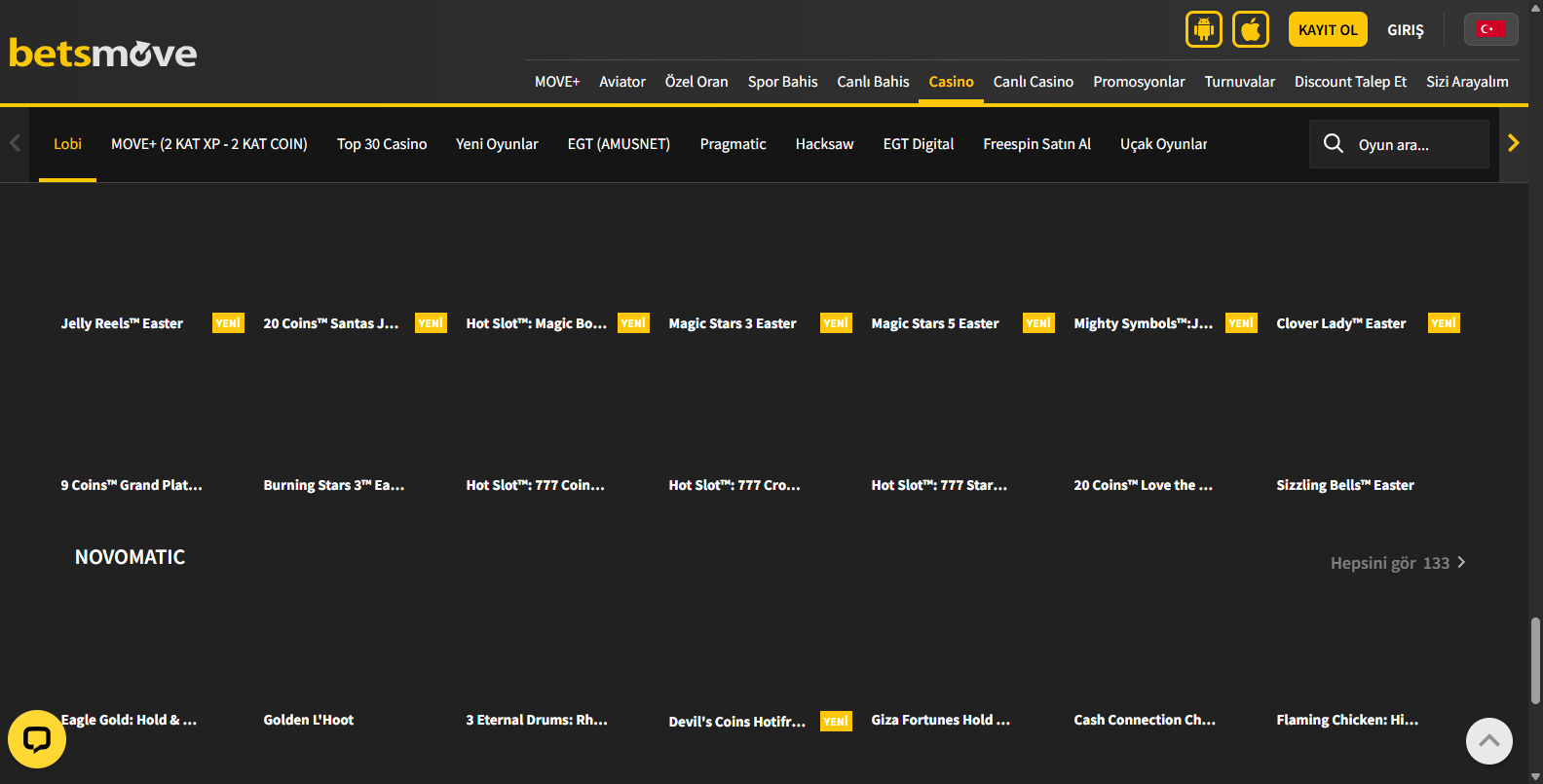Click the page vertical scrollbar thumb
The width and height of the screenshot is (1543, 784).
pyautogui.click(x=1535, y=659)
